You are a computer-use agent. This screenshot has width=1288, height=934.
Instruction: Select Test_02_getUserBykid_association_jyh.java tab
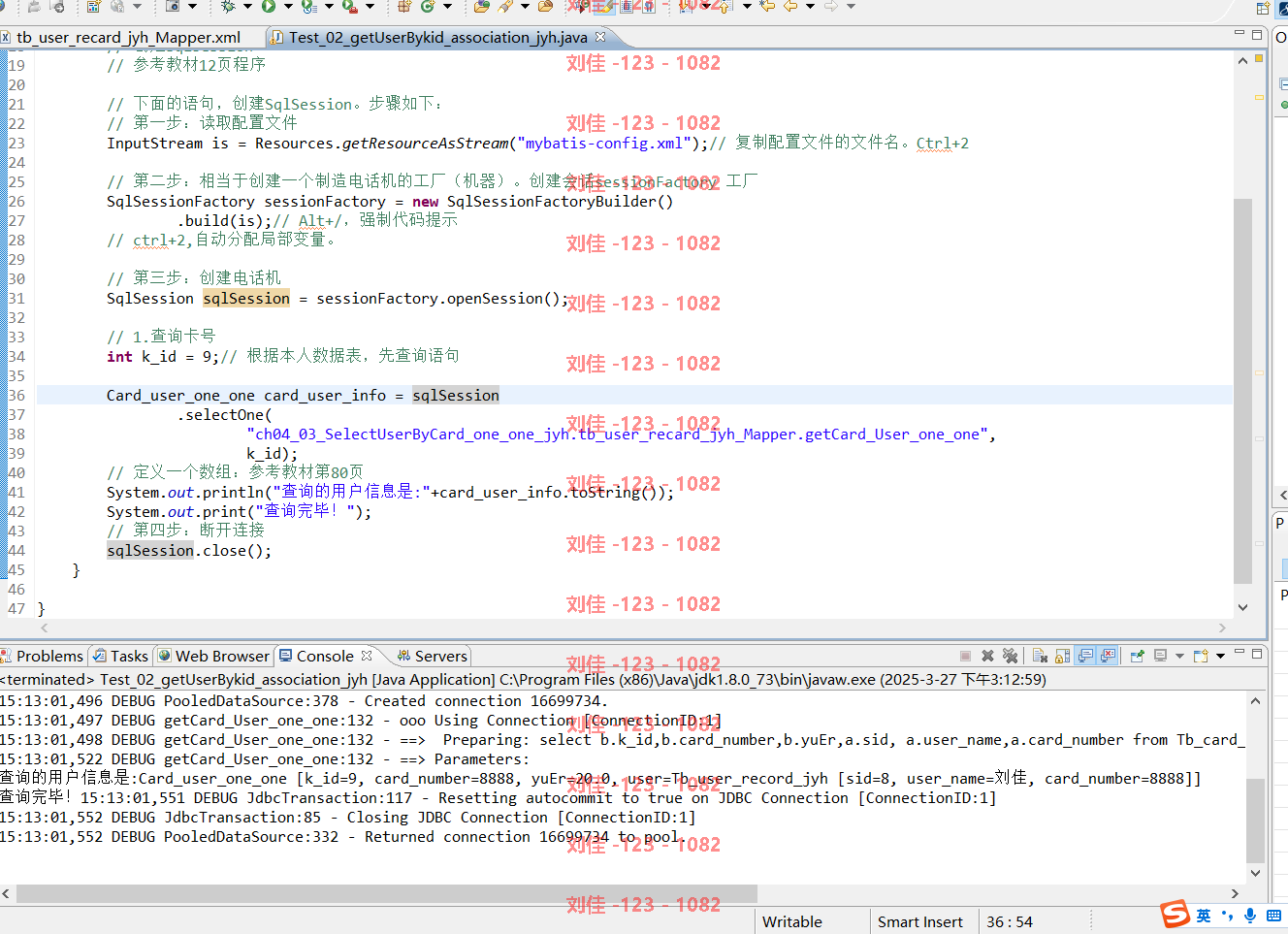point(437,38)
